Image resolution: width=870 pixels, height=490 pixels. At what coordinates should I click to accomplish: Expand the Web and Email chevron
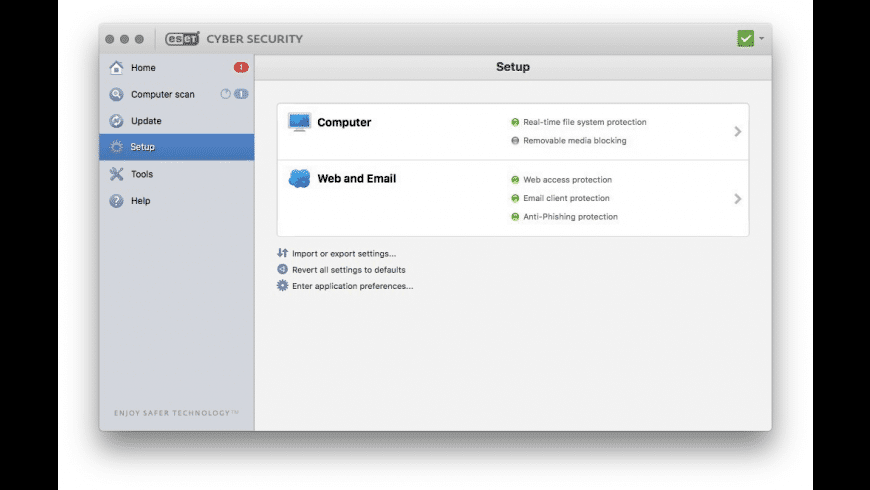737,199
